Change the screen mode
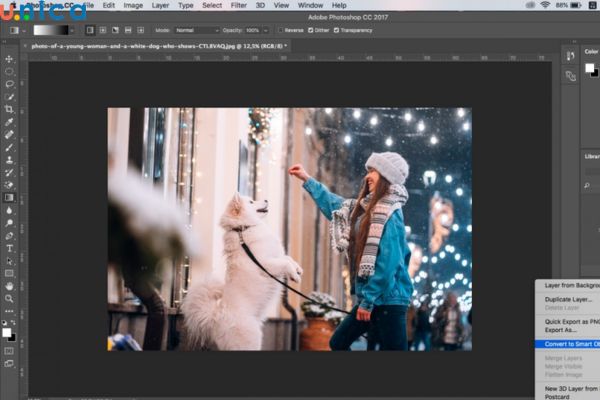The width and height of the screenshot is (600, 400). (x=9, y=364)
